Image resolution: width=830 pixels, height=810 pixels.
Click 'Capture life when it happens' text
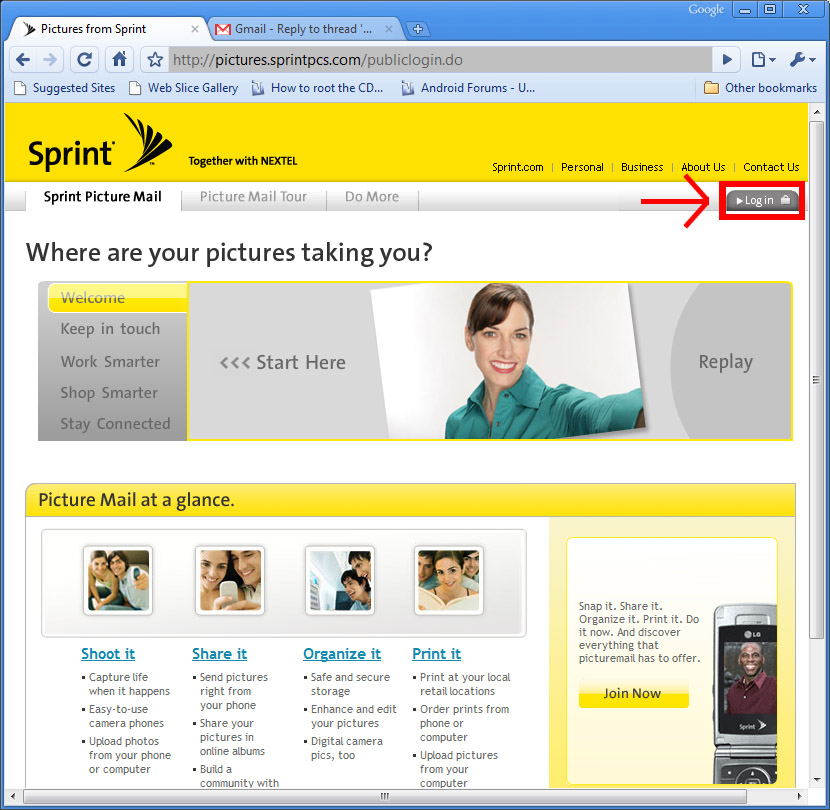point(129,684)
